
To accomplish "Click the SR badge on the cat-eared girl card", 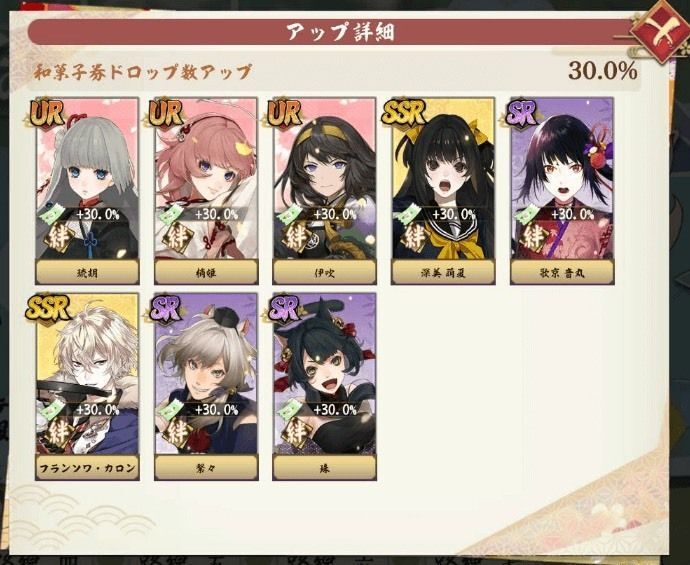I will [x=285, y=308].
